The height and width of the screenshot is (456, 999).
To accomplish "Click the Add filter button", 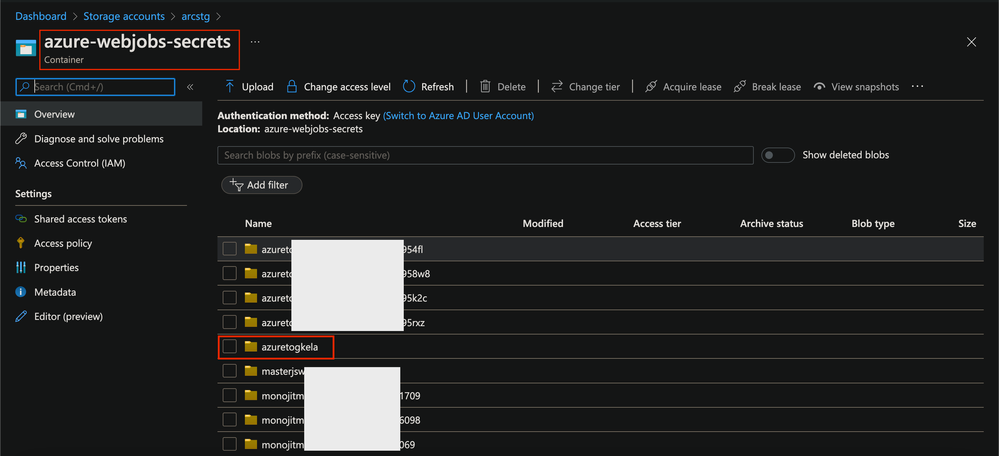I will (x=261, y=185).
